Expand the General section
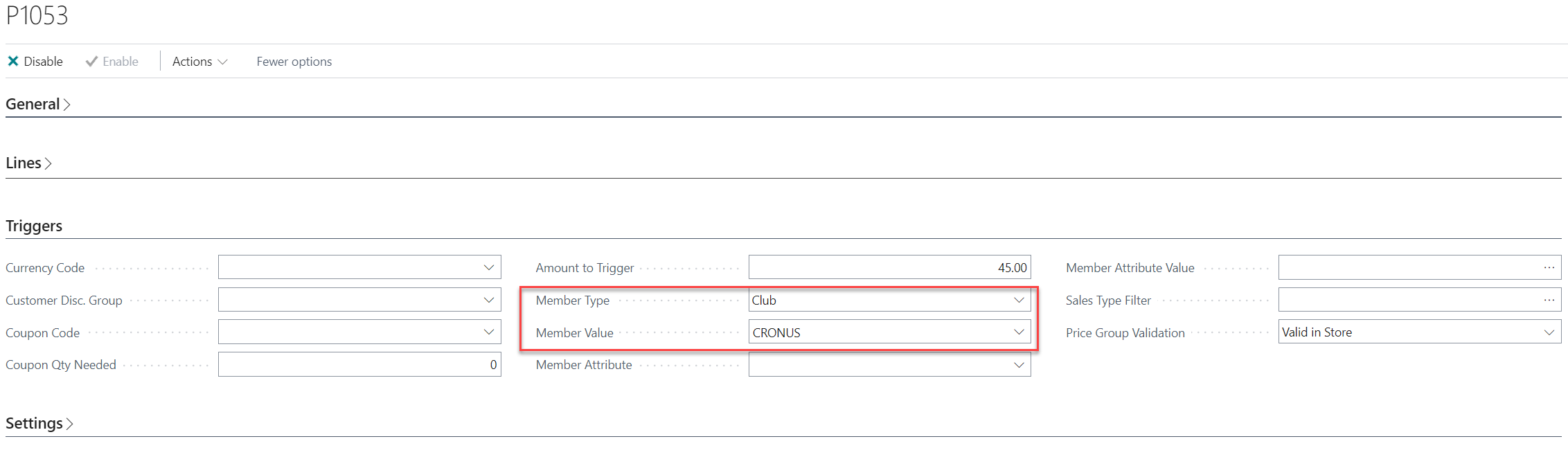1568x457 pixels. point(38,104)
